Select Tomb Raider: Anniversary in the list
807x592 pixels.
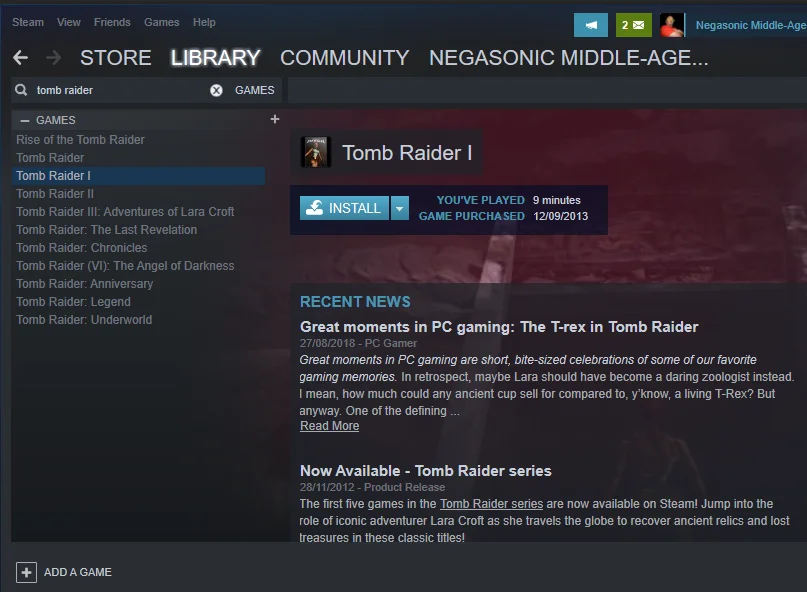point(85,284)
